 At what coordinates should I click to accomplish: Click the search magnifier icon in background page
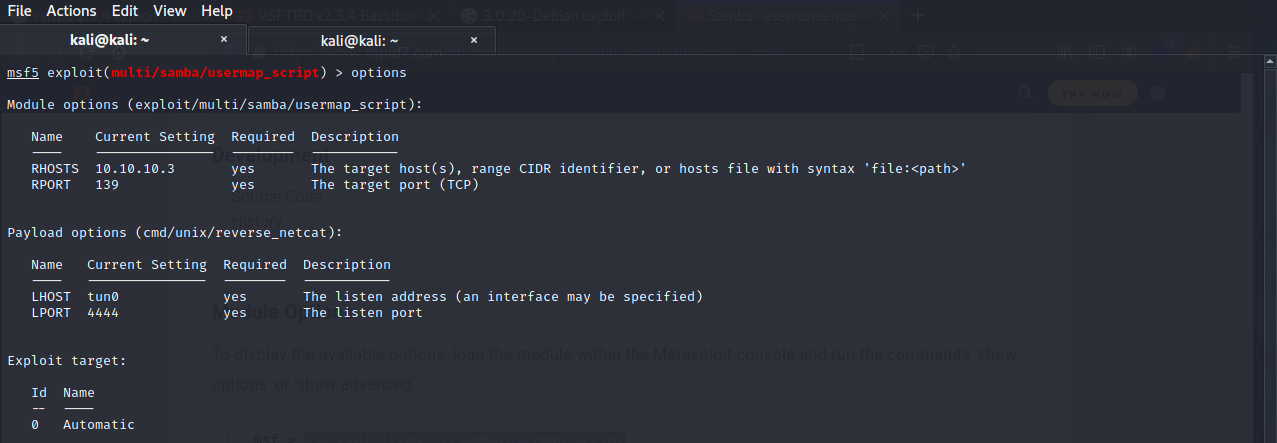[x=1024, y=93]
